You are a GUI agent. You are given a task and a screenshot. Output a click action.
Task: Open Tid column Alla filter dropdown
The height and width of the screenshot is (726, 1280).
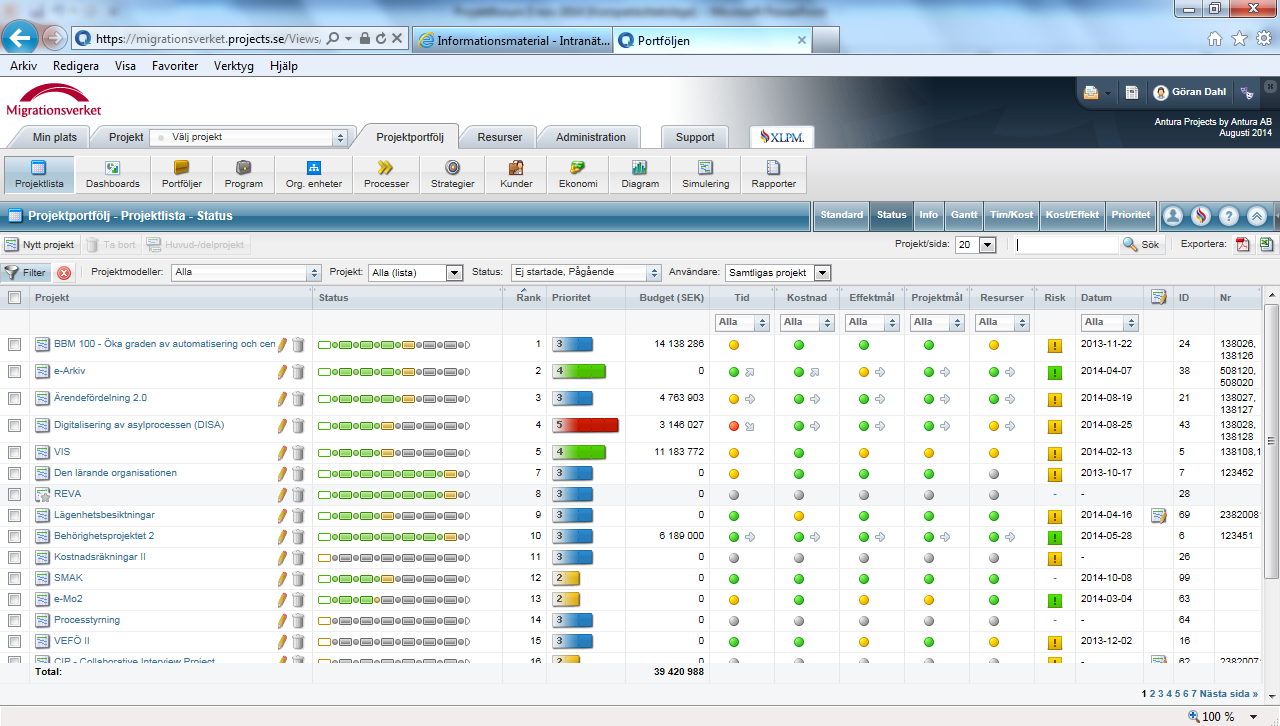[742, 322]
